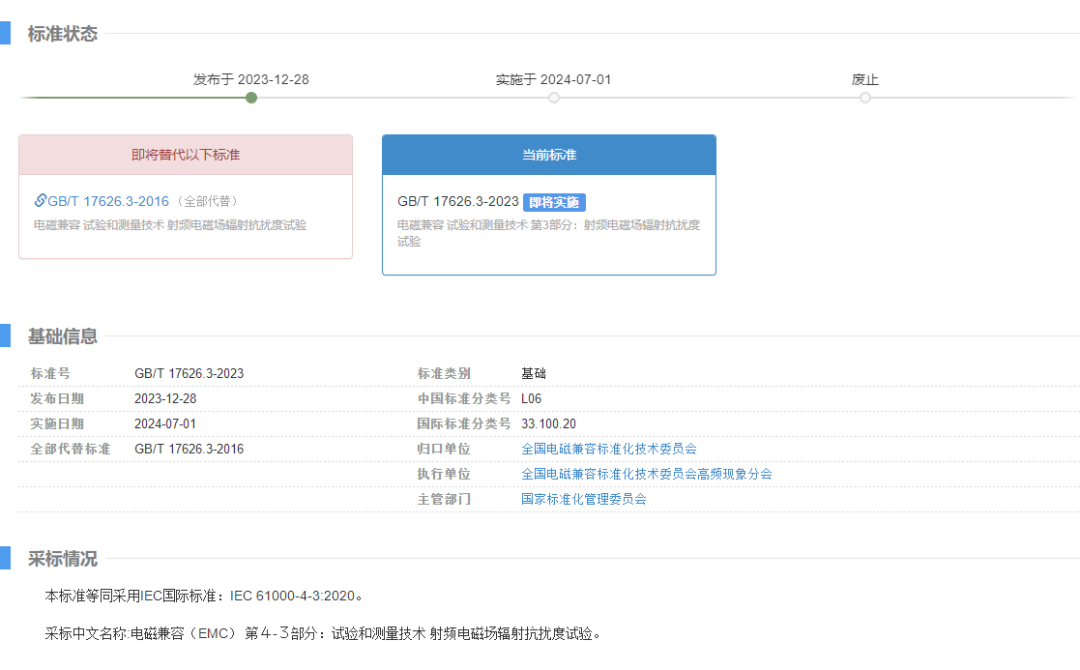Select the 标准状态 section title
The image size is (1080, 670).
[63, 33]
